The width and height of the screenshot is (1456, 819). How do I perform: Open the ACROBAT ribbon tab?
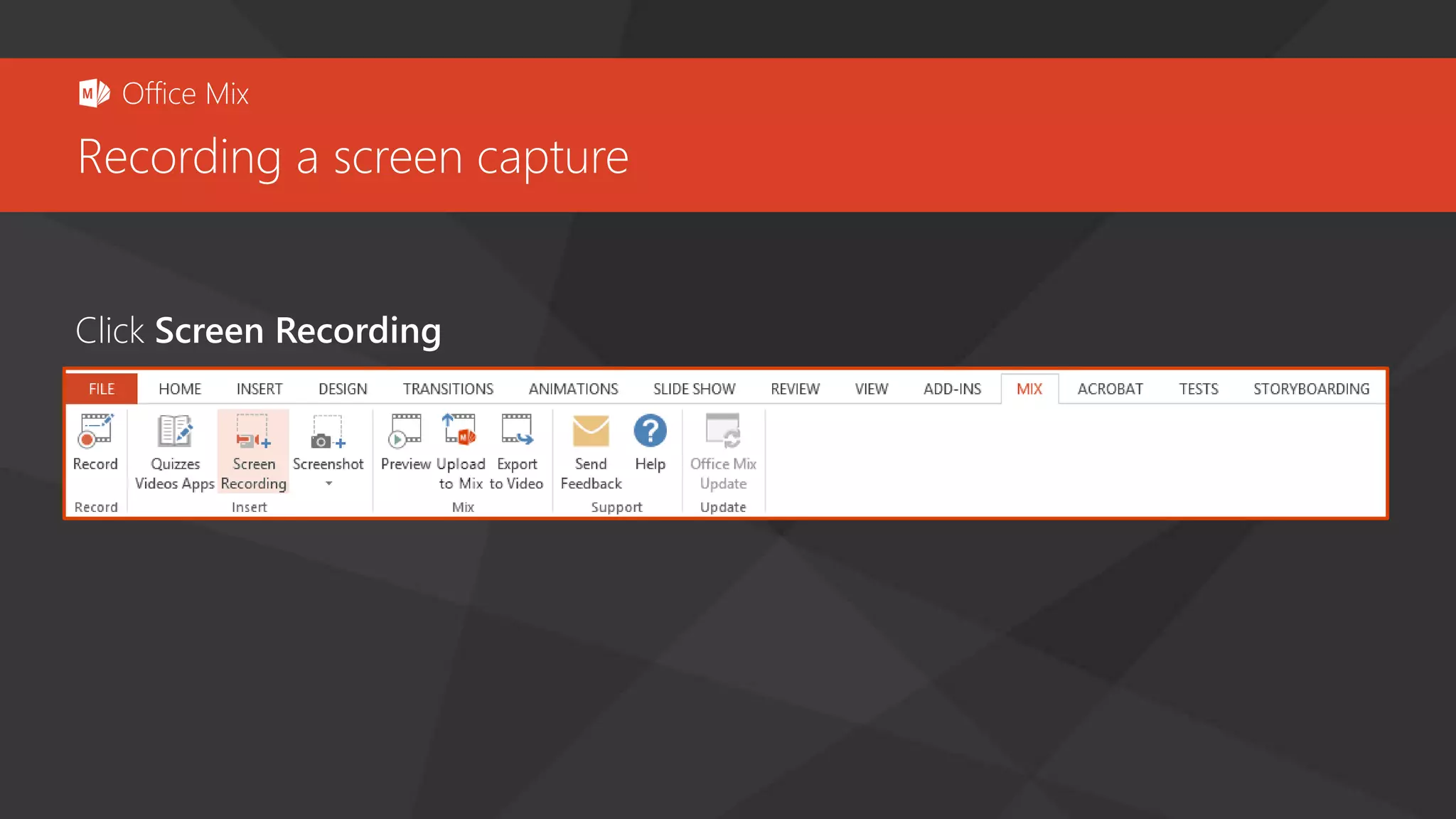click(1110, 389)
